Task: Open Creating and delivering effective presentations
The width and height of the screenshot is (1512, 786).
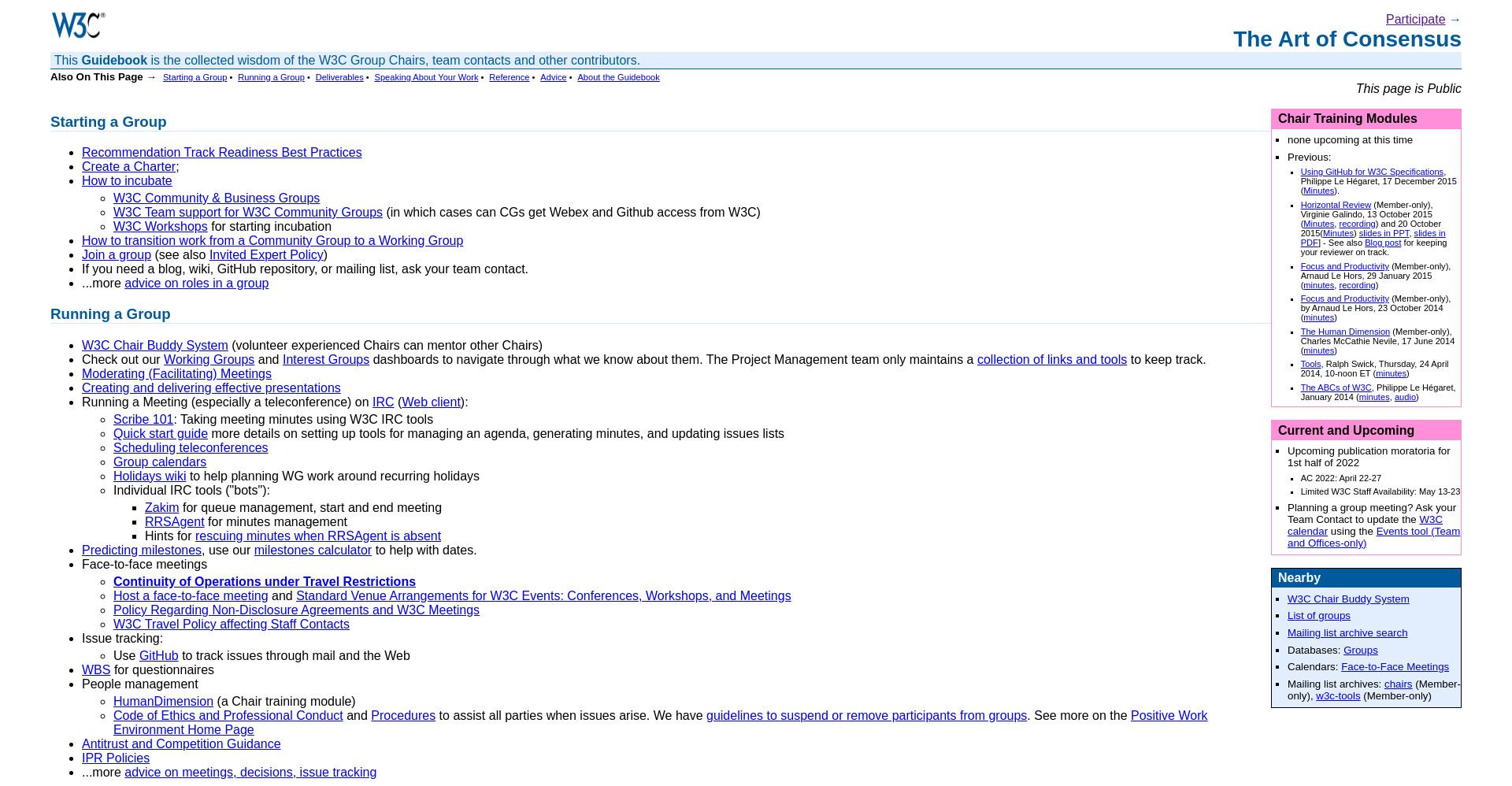Action: point(211,388)
